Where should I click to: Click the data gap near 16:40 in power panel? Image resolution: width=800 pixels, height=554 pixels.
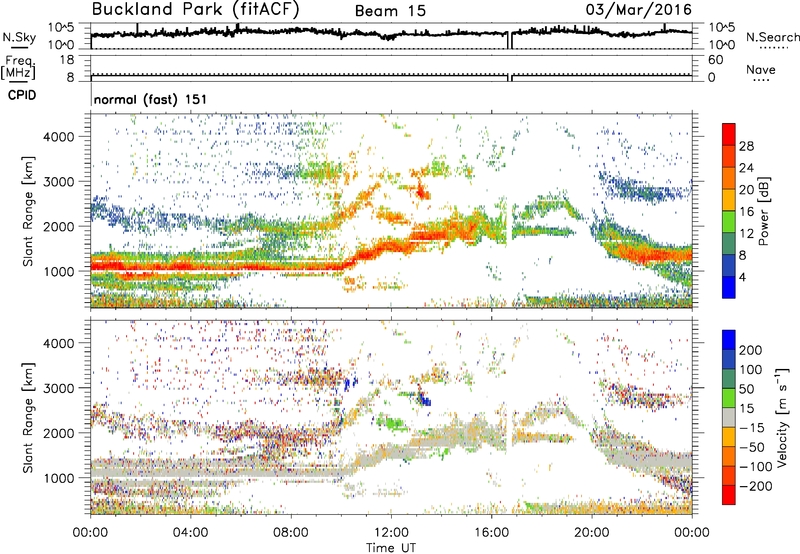510,211
